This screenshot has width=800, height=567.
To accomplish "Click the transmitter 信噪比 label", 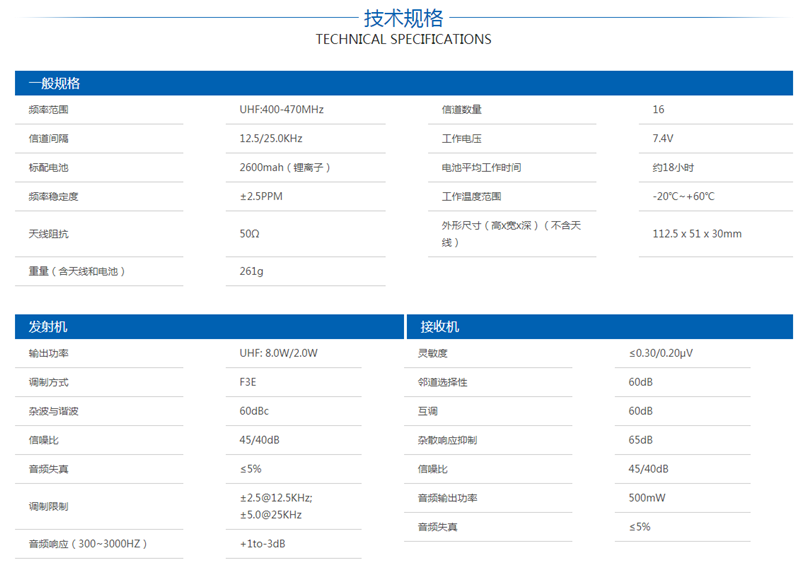I will point(43,440).
